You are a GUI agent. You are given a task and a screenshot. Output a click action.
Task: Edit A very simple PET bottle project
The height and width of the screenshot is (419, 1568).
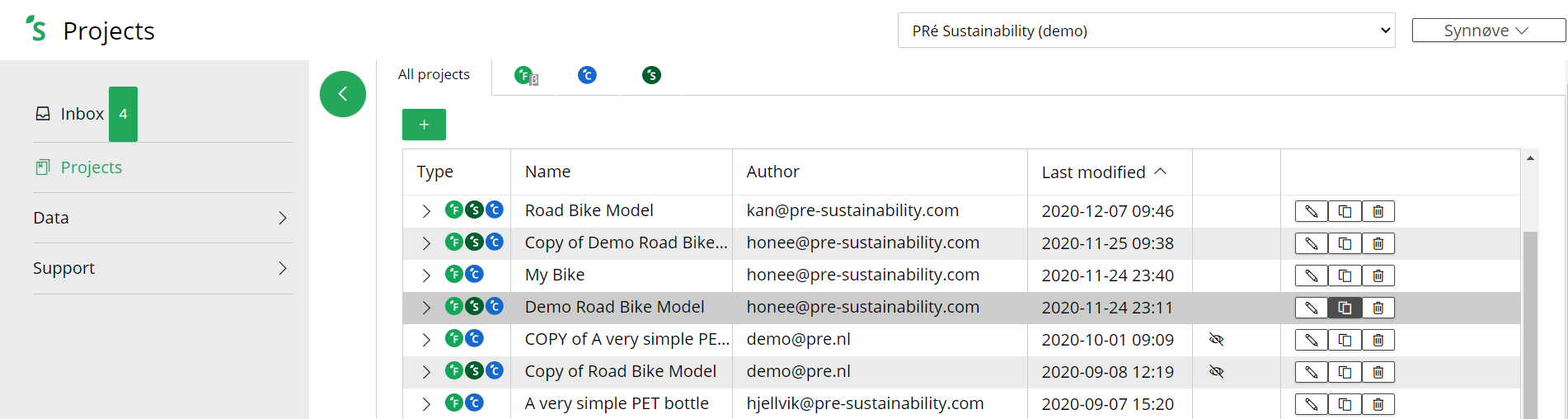1311,404
